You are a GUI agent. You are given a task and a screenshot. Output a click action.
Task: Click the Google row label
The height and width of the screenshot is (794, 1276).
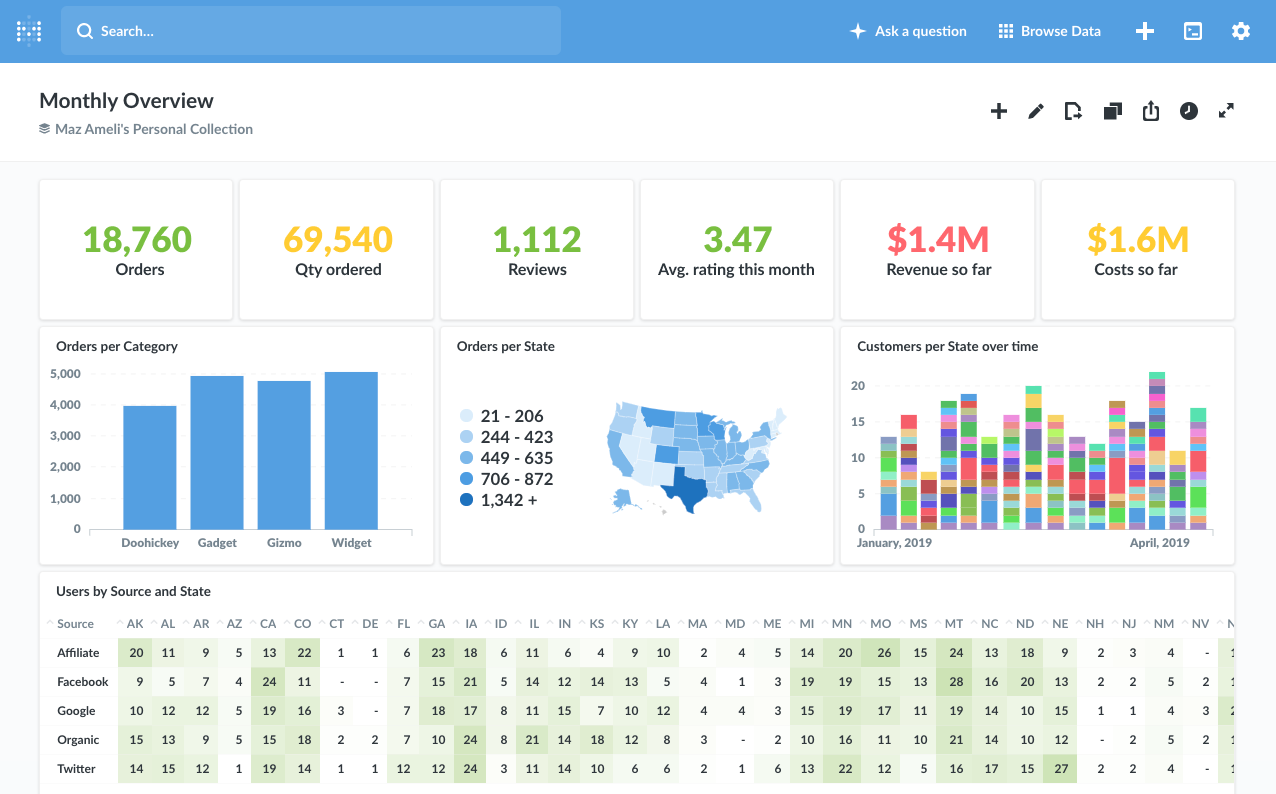click(76, 711)
